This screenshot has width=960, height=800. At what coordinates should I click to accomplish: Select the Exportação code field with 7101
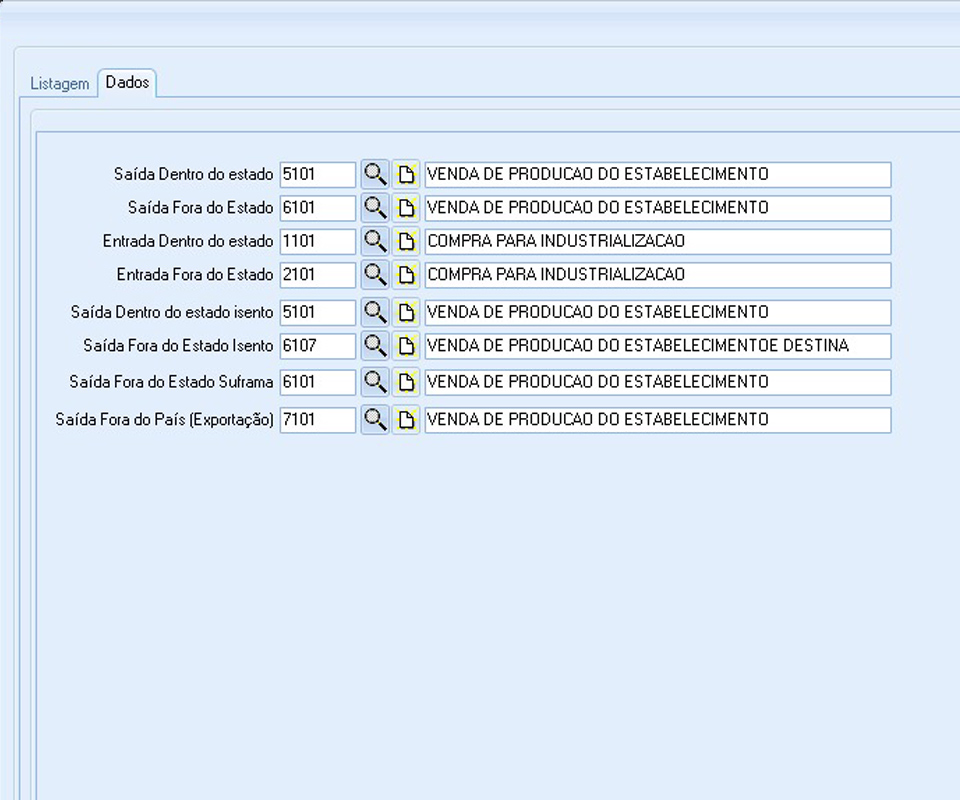(317, 420)
